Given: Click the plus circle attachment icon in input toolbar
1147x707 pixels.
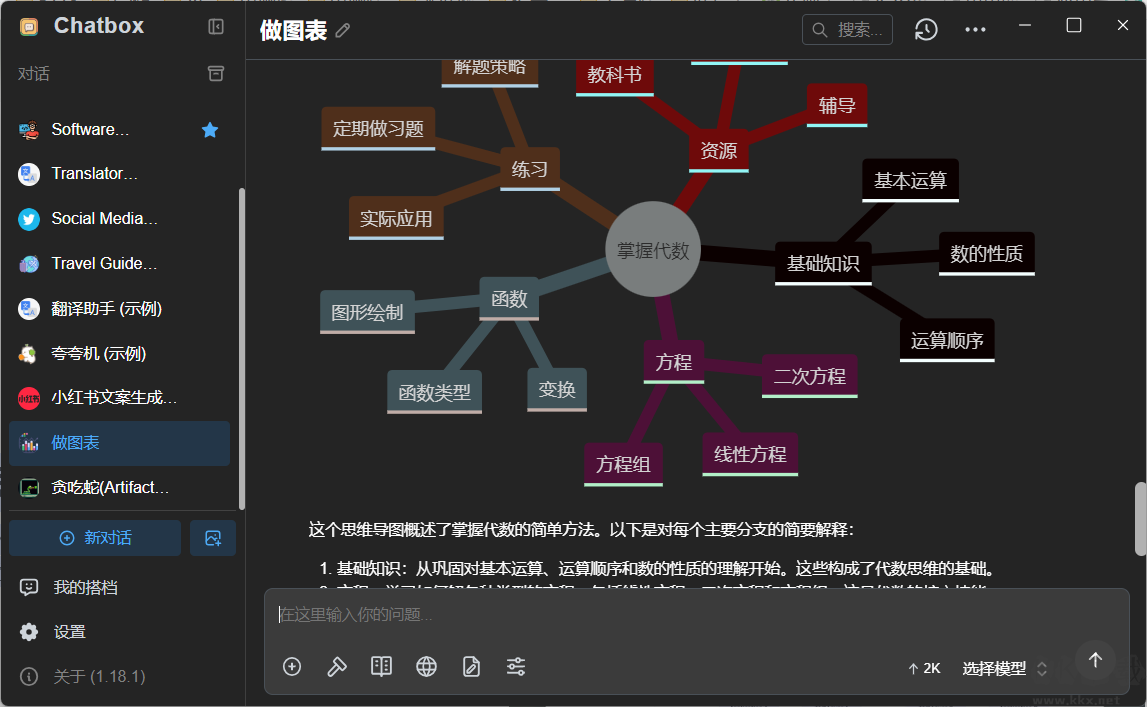Looking at the screenshot, I should tap(292, 667).
